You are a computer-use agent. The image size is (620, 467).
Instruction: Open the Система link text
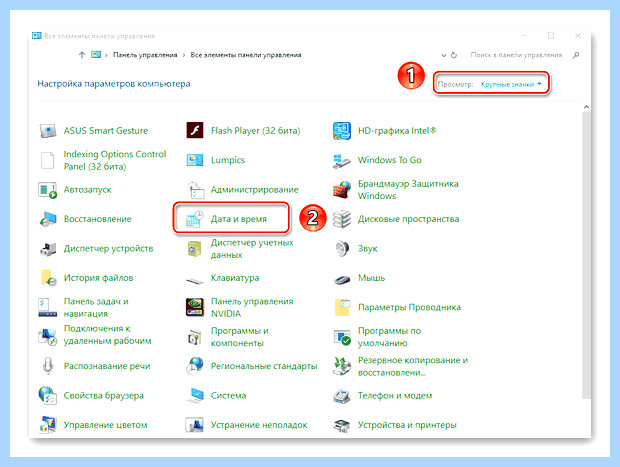click(x=229, y=395)
